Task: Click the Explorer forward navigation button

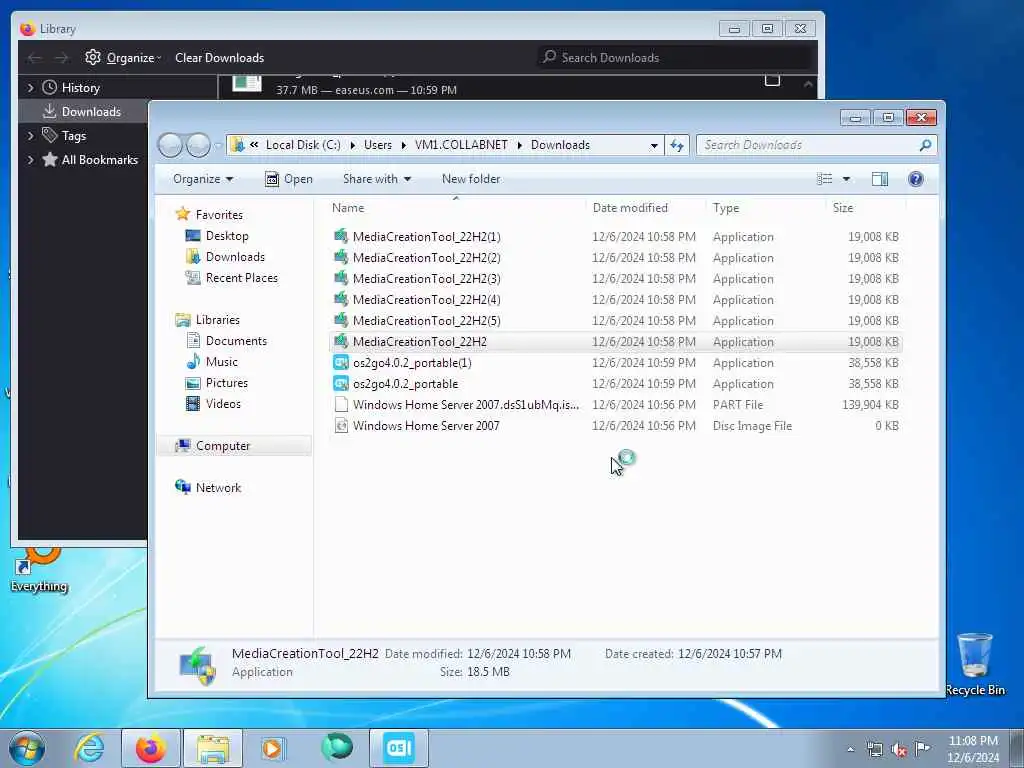Action: tap(198, 145)
